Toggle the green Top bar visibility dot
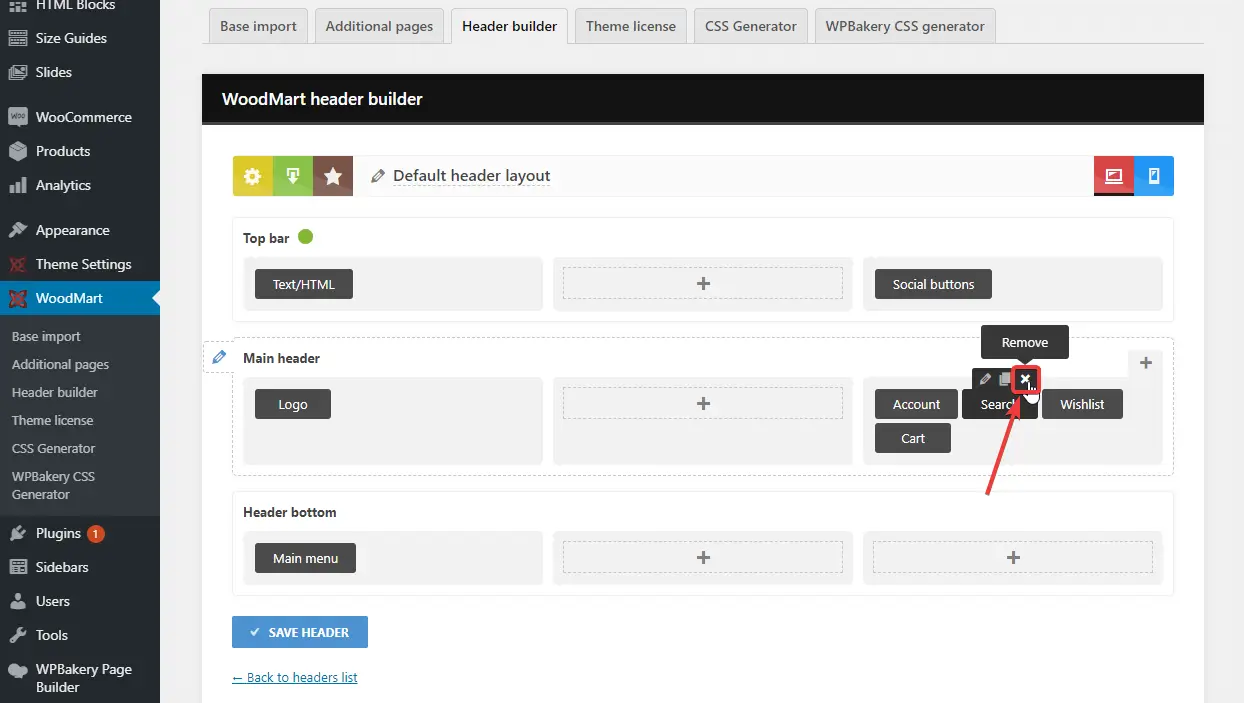The height and width of the screenshot is (703, 1244). coord(306,237)
